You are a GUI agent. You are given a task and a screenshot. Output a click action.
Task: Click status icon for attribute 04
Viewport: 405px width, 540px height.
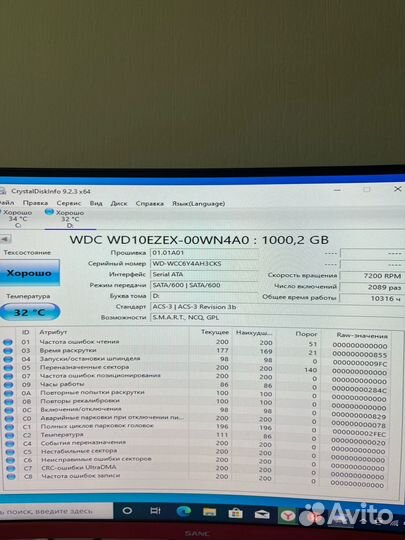pyautogui.click(x=8, y=359)
